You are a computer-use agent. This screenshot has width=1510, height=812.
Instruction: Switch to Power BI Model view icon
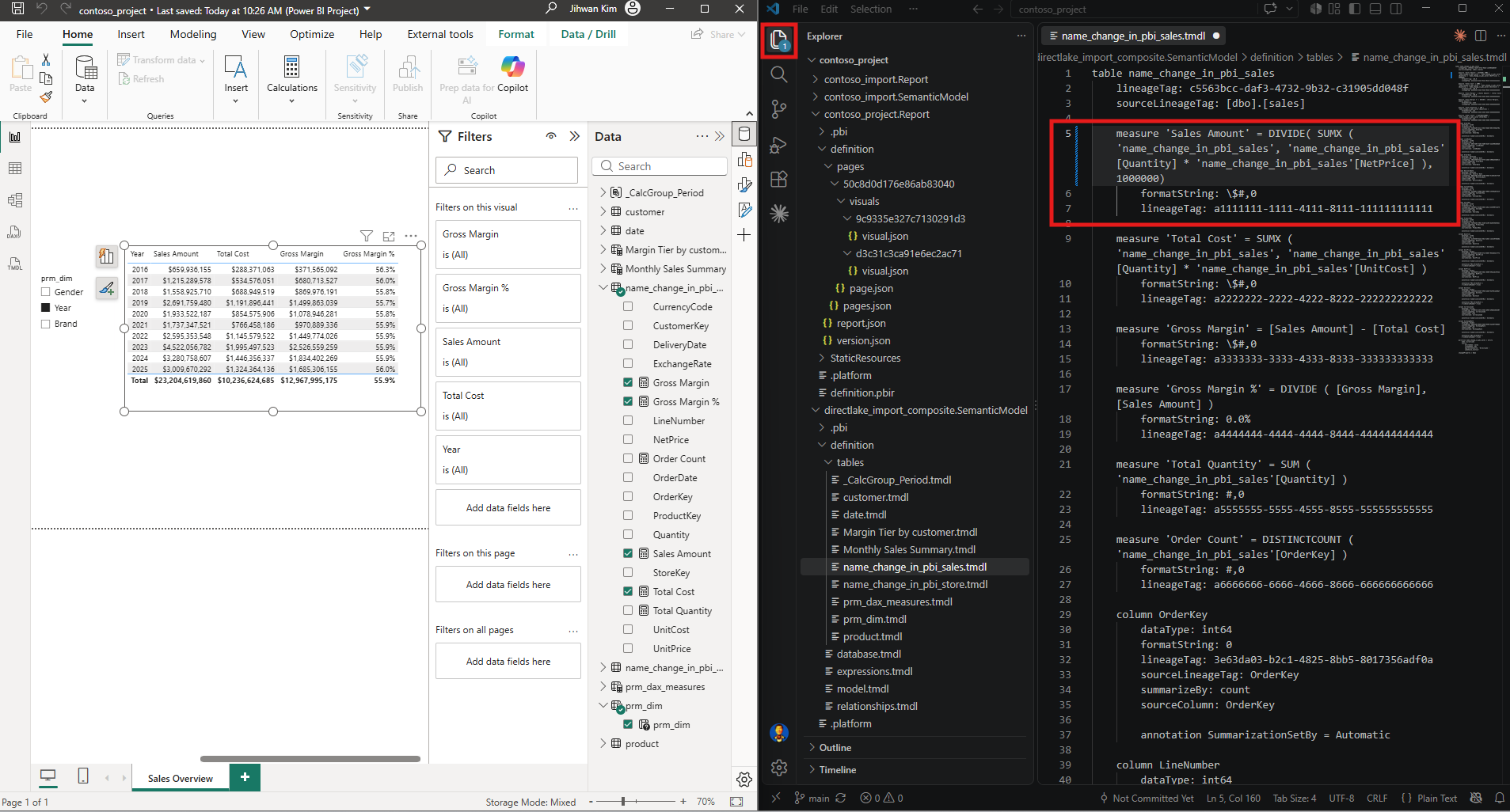point(15,200)
